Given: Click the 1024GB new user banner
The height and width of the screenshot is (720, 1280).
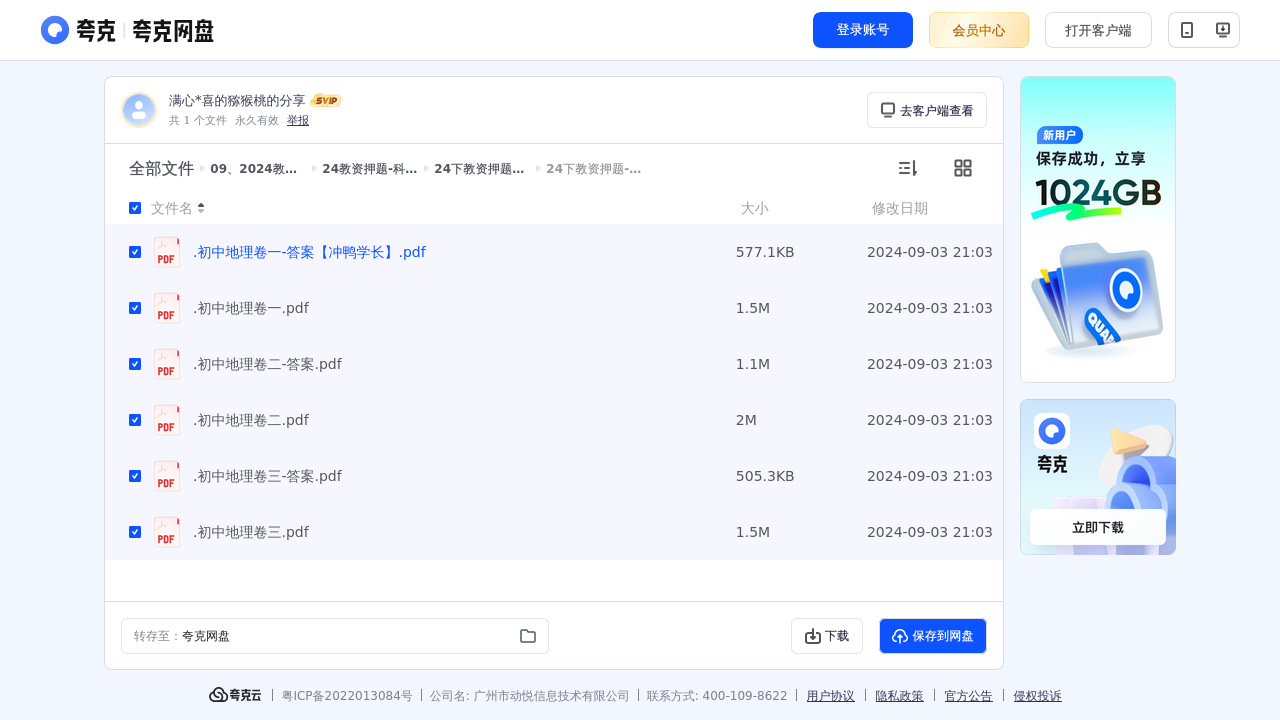Looking at the screenshot, I should (x=1098, y=229).
